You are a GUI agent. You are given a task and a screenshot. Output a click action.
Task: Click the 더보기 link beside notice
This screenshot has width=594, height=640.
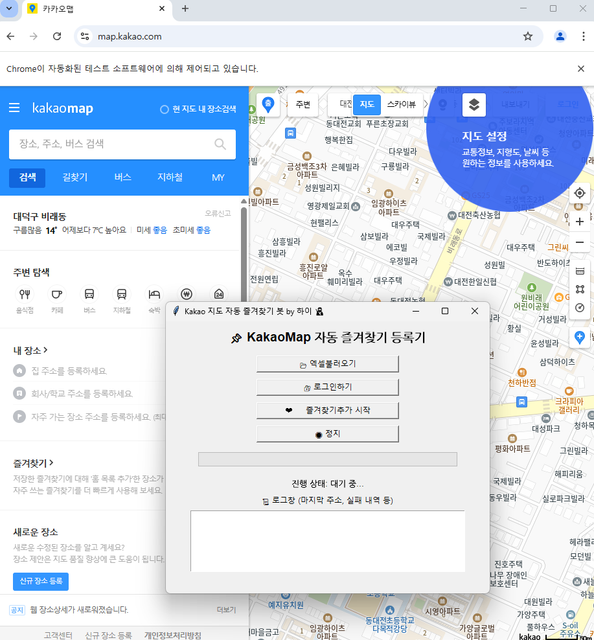pos(226,610)
